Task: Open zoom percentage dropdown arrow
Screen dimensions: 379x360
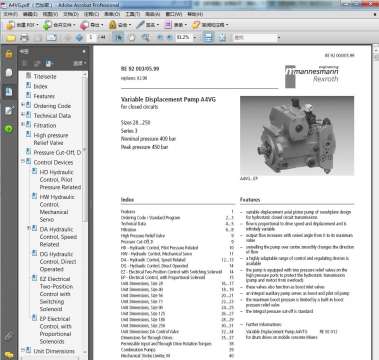Action: pos(195,38)
